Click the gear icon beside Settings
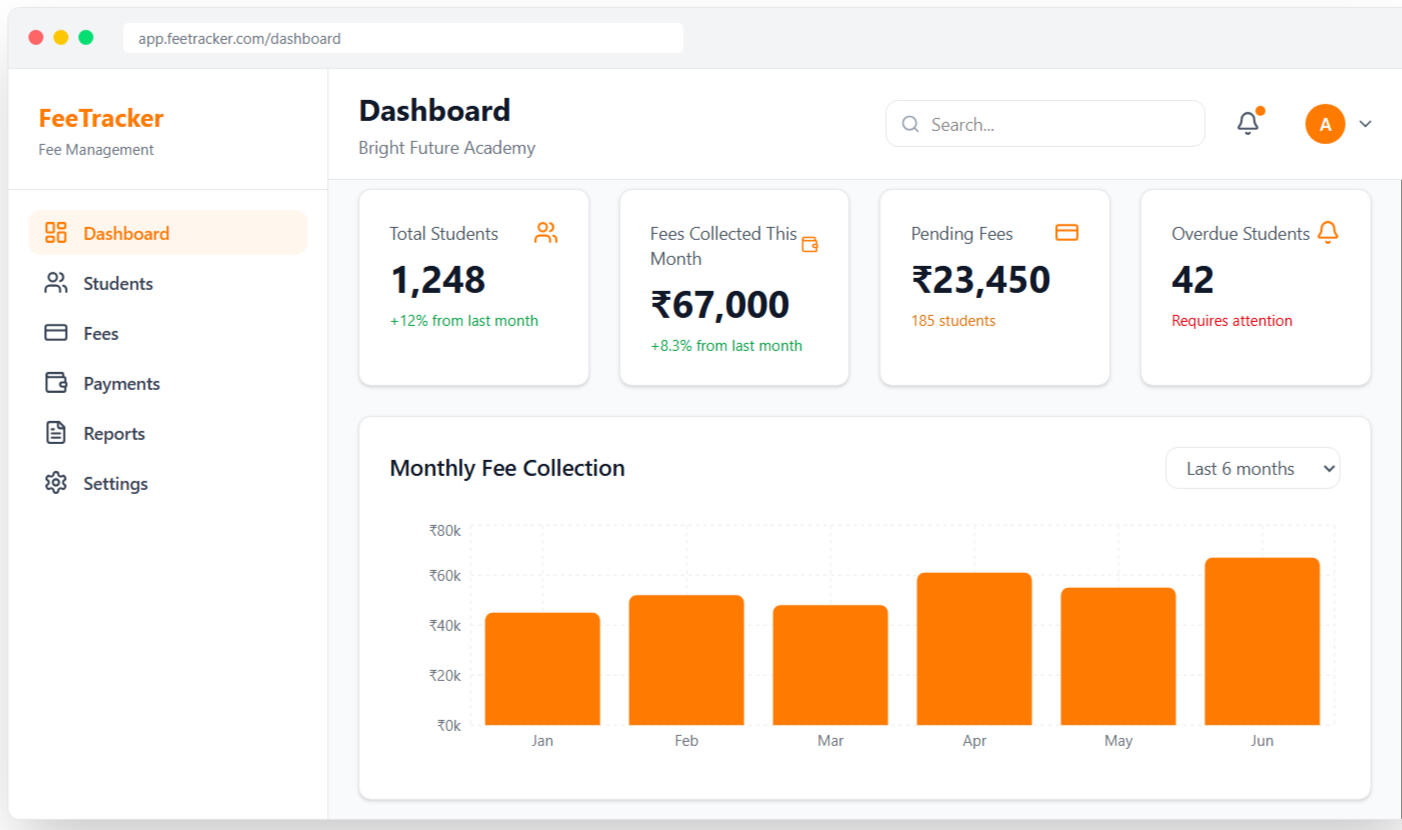Screen dimensions: 1402x830 pos(56,483)
